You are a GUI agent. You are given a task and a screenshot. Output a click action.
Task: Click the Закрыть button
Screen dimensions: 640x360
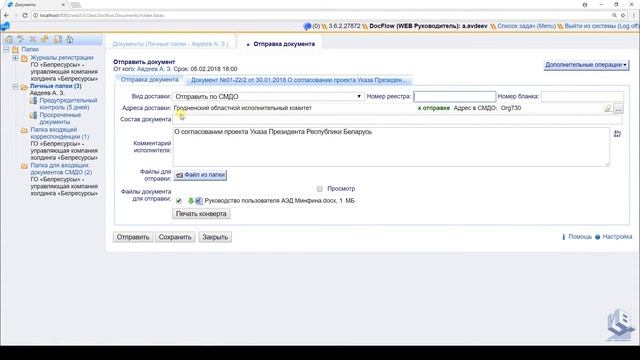click(x=215, y=237)
